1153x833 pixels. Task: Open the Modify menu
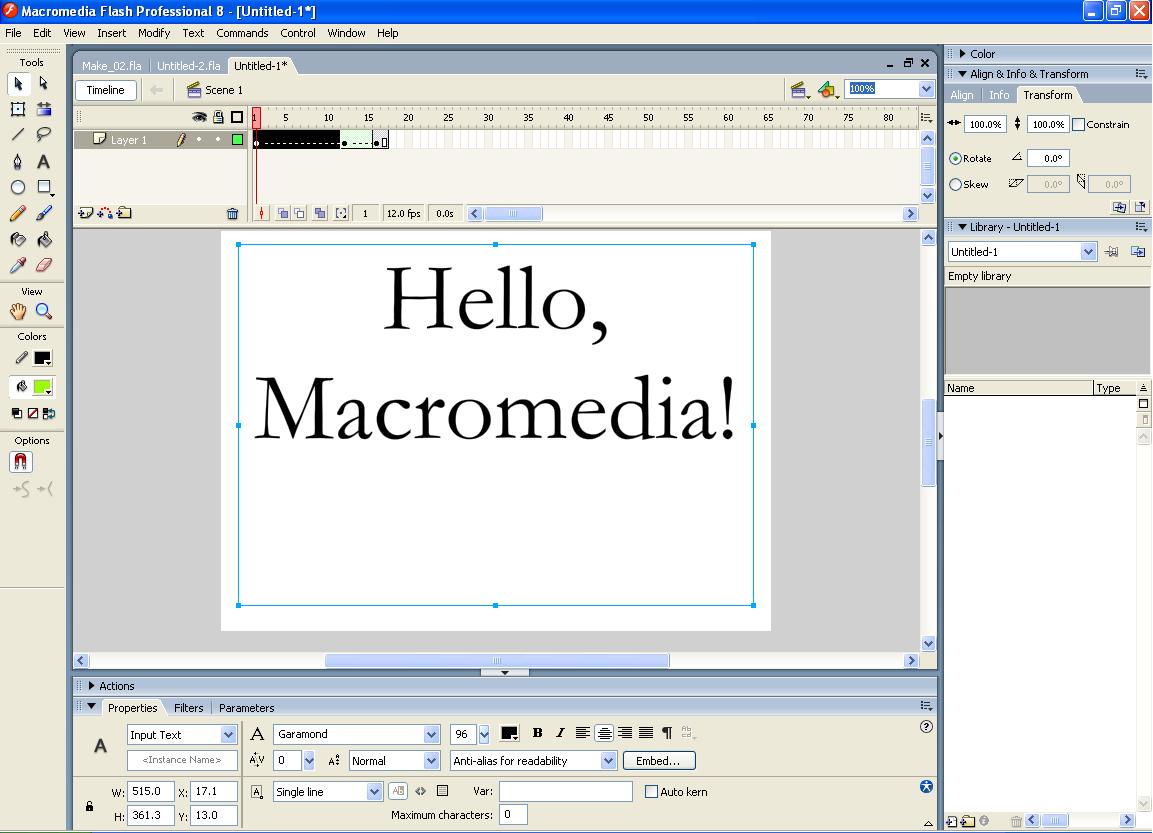click(154, 33)
